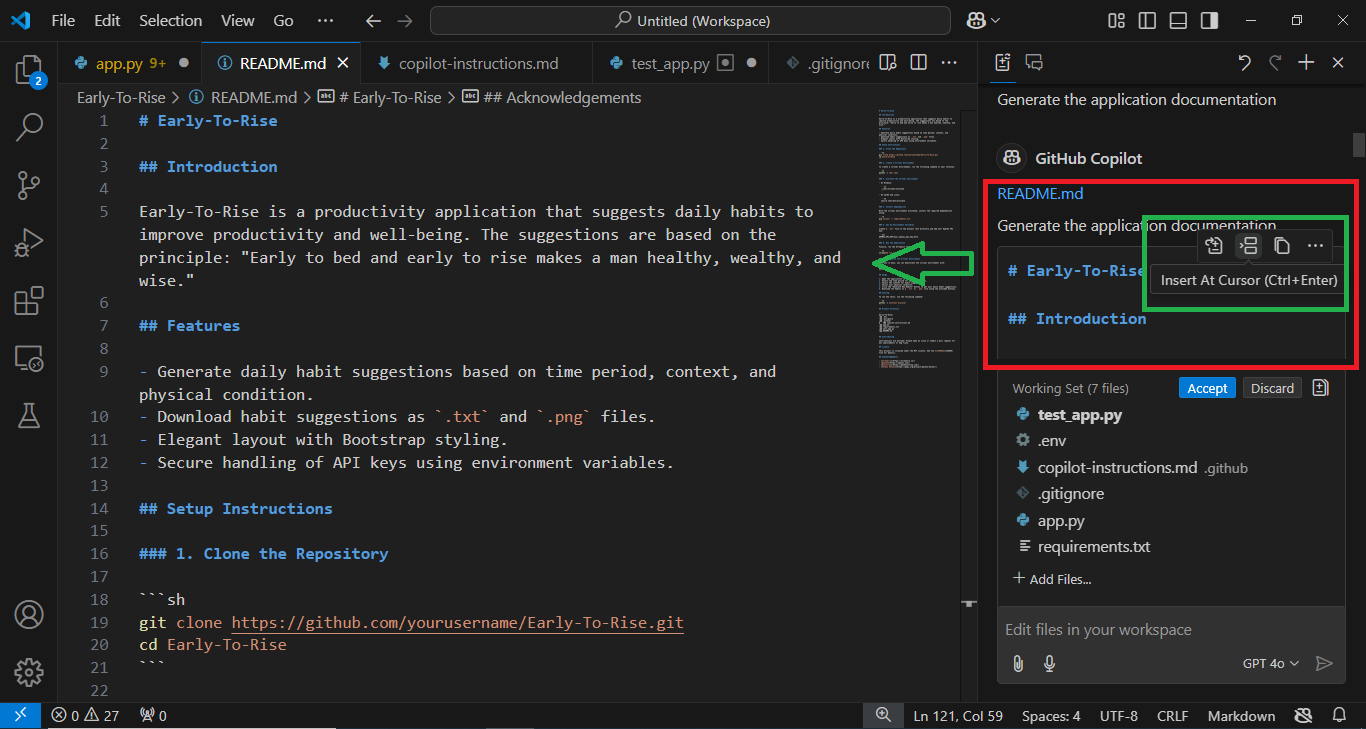Switch to app.py editor tab
The image size is (1366, 729).
(x=130, y=63)
